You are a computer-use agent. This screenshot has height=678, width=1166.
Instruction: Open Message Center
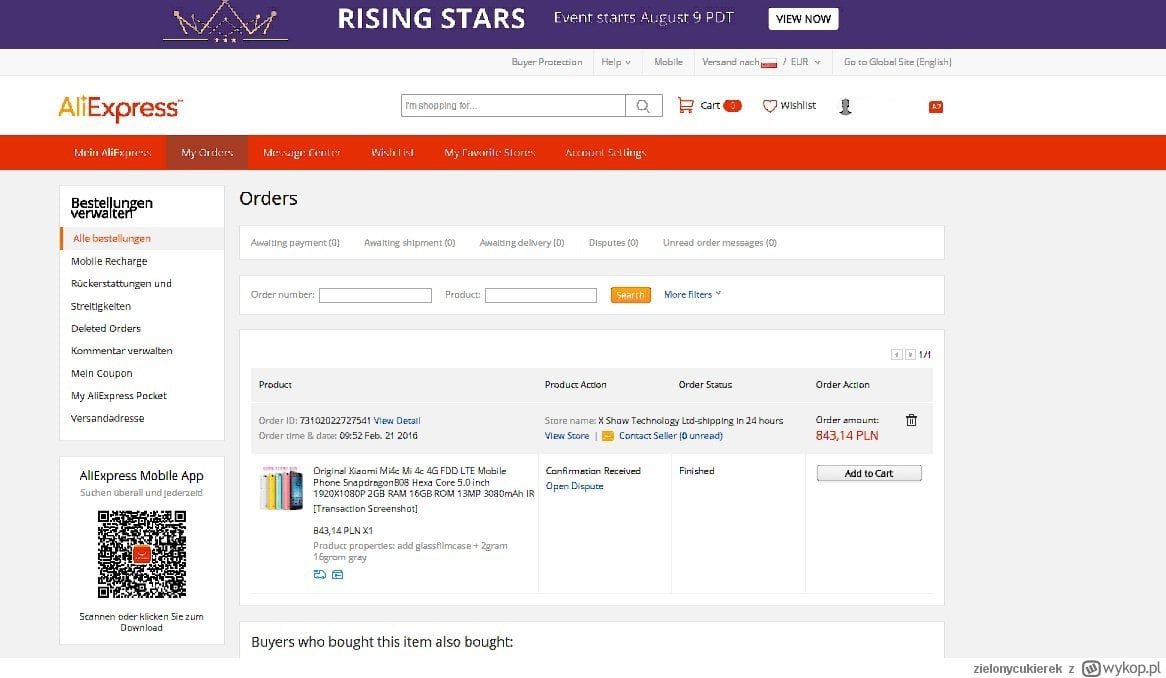tap(301, 152)
